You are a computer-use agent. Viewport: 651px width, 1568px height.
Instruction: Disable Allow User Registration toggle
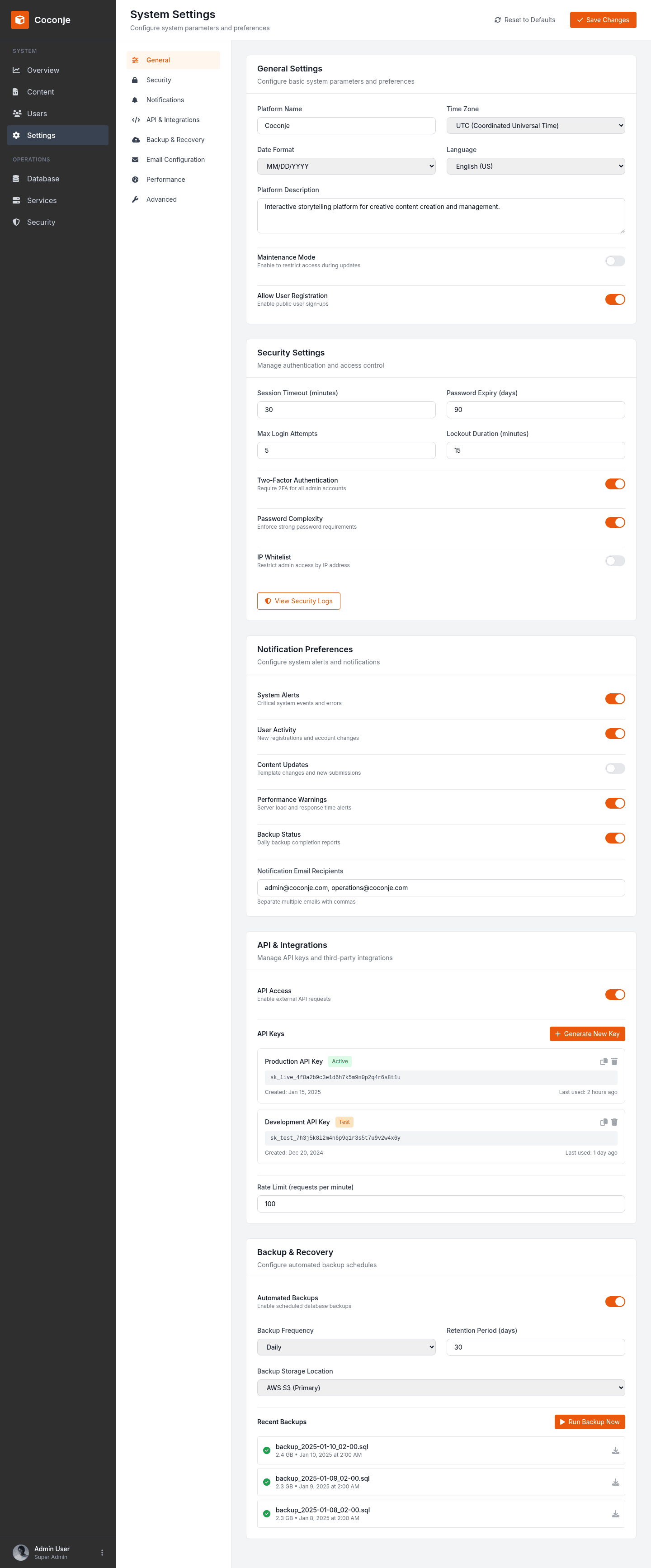click(615, 299)
